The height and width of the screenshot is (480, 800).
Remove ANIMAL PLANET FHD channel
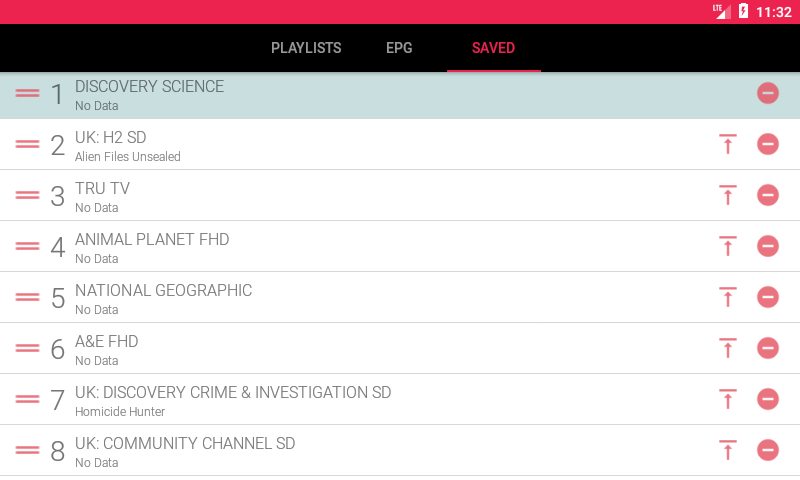click(767, 246)
